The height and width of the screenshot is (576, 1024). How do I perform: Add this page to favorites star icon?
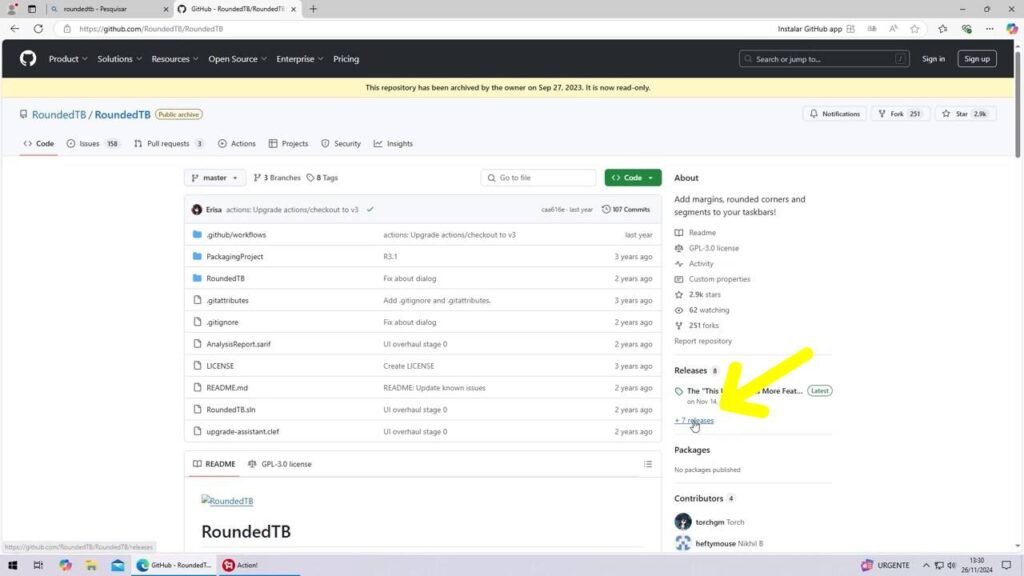click(x=915, y=29)
